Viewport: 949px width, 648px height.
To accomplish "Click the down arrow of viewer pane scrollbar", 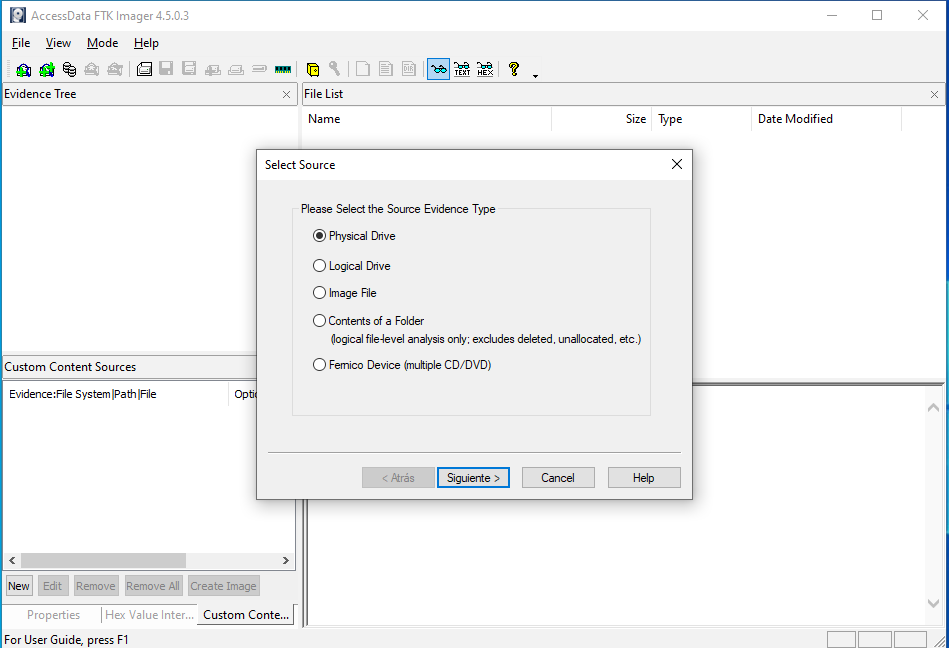I will [x=933, y=603].
